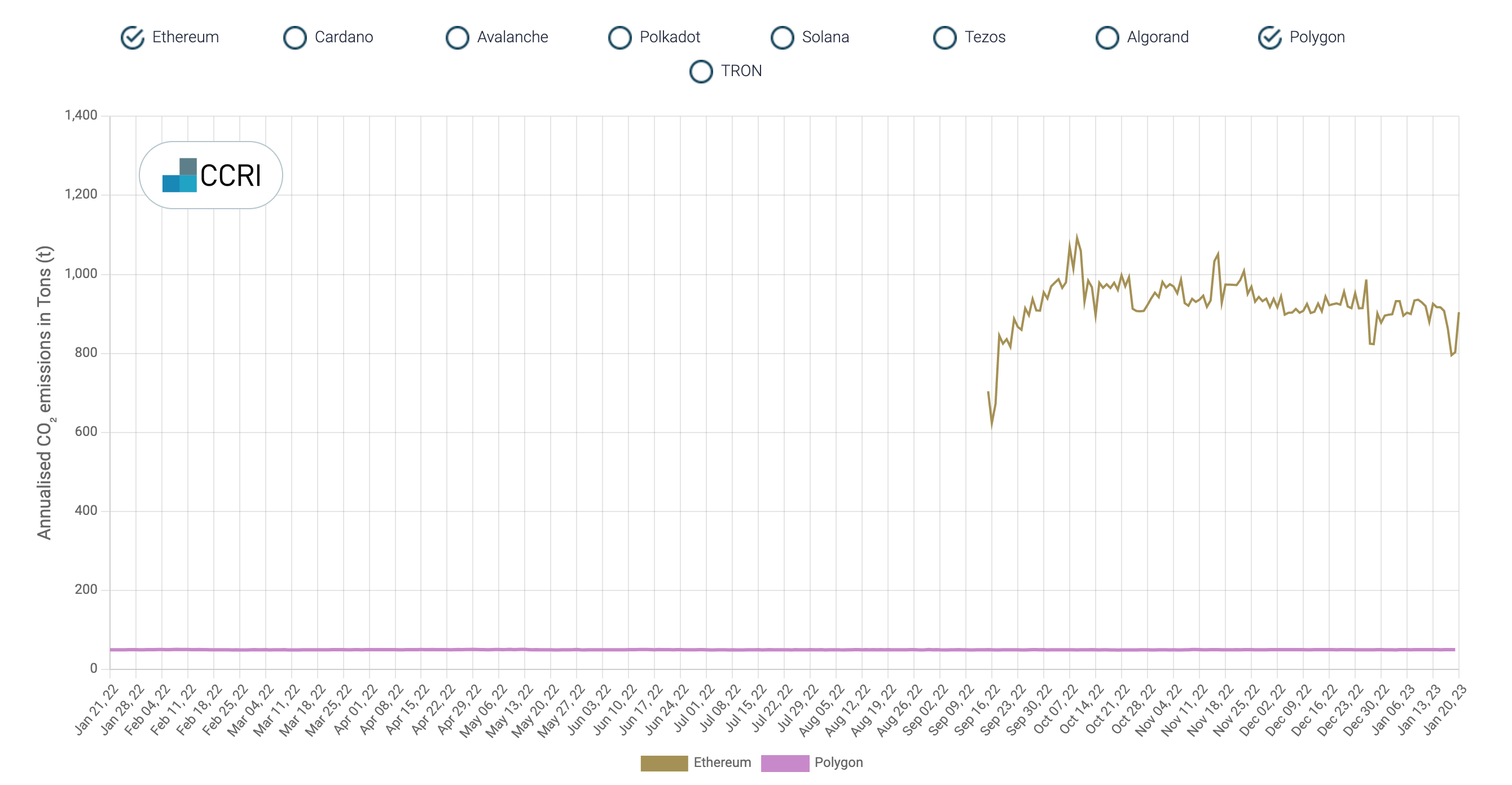Image resolution: width=1512 pixels, height=785 pixels.
Task: Click the 1,400 y-axis value
Action: (x=81, y=115)
